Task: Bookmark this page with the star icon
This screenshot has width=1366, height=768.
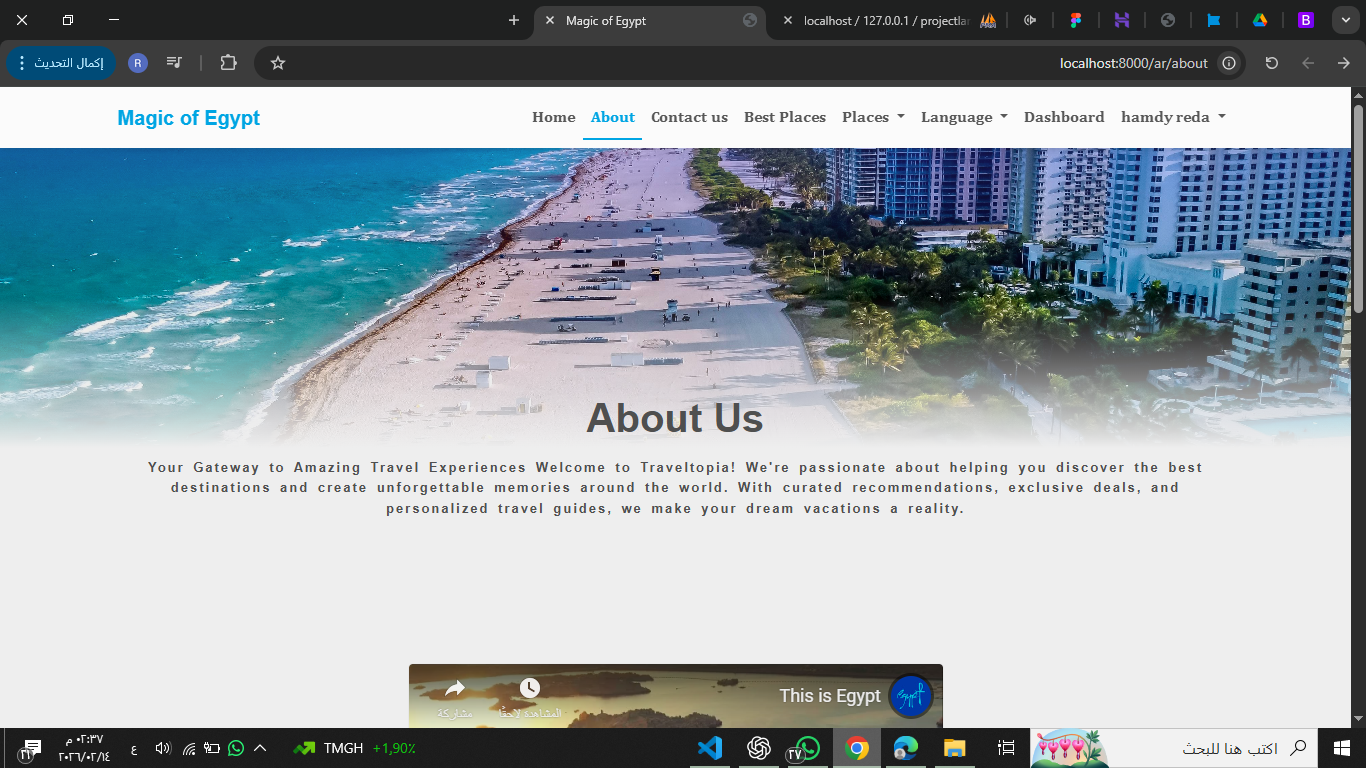Action: tap(278, 63)
